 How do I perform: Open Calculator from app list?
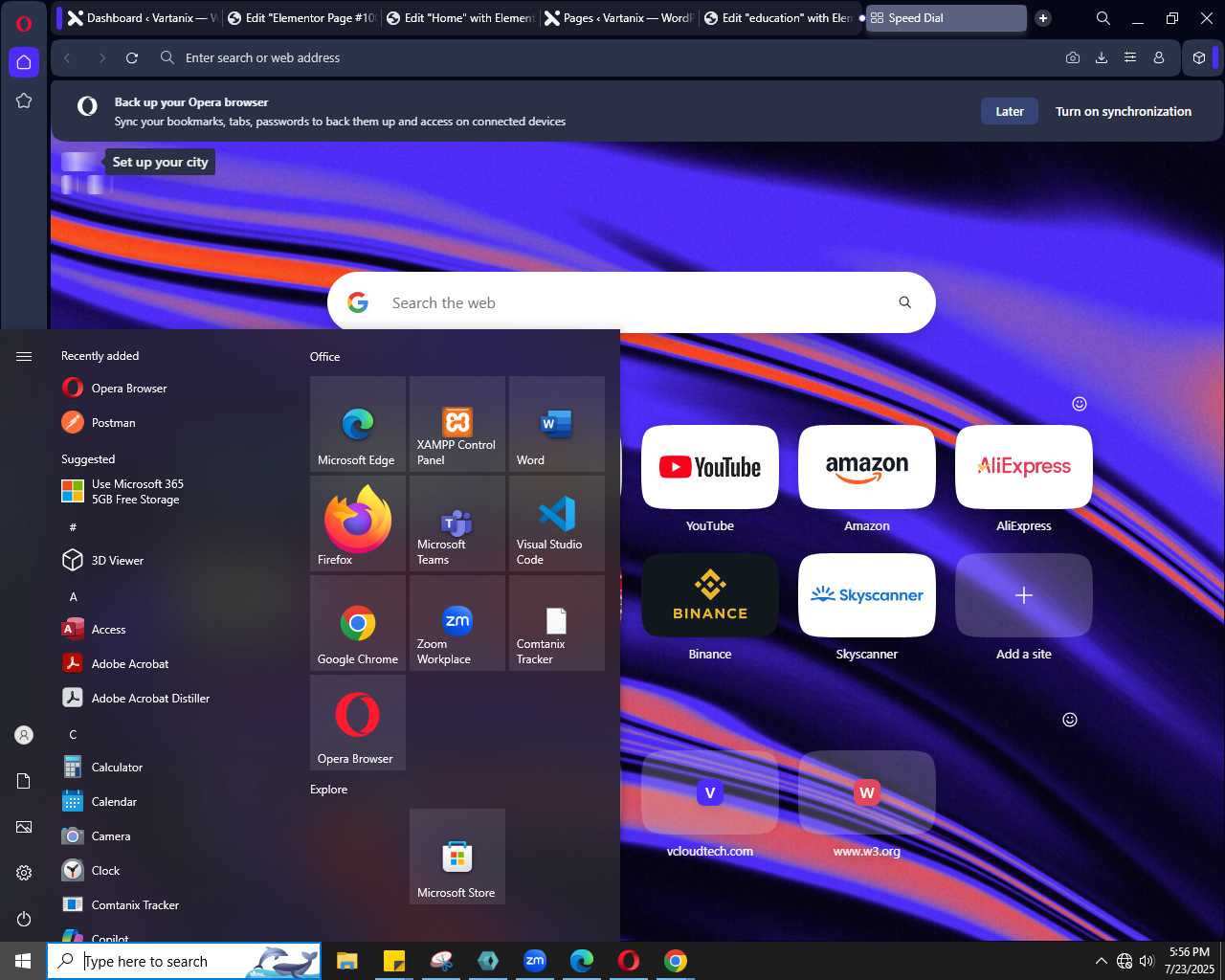(x=172, y=767)
